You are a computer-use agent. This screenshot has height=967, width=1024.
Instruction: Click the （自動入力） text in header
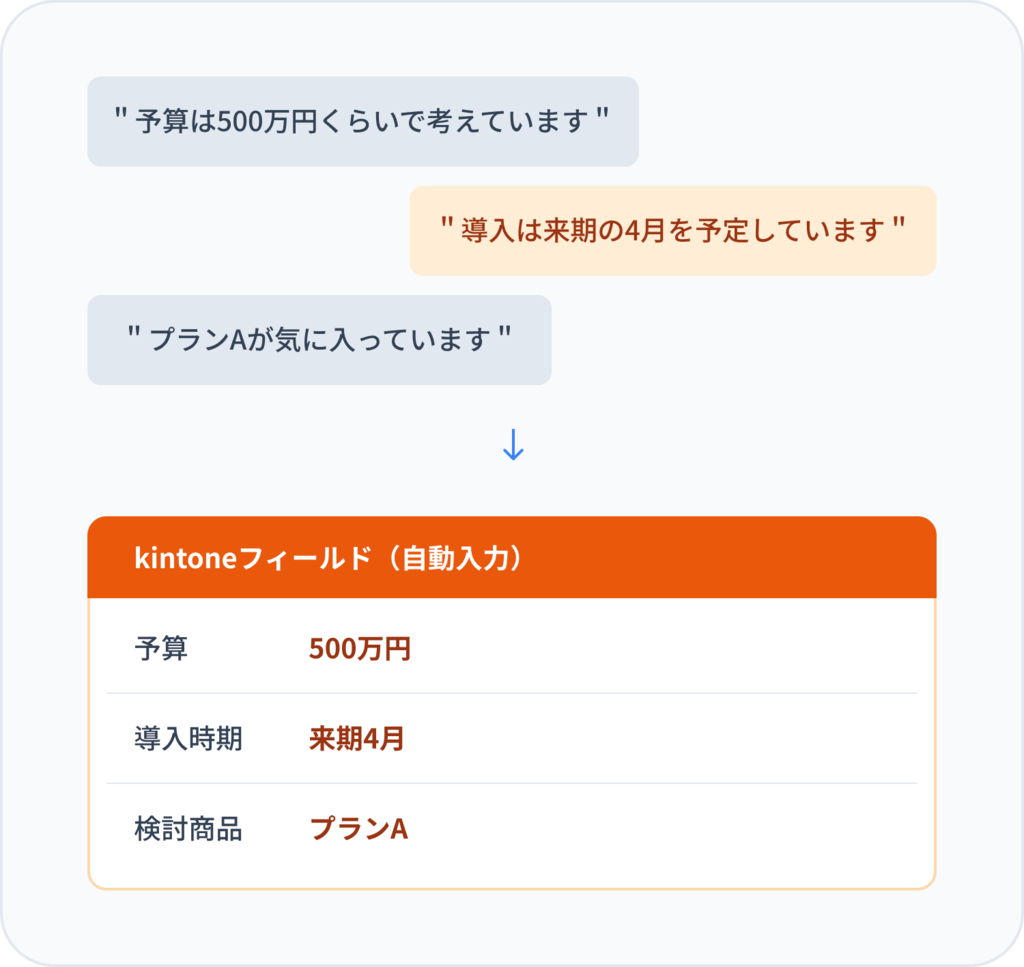tap(453, 559)
